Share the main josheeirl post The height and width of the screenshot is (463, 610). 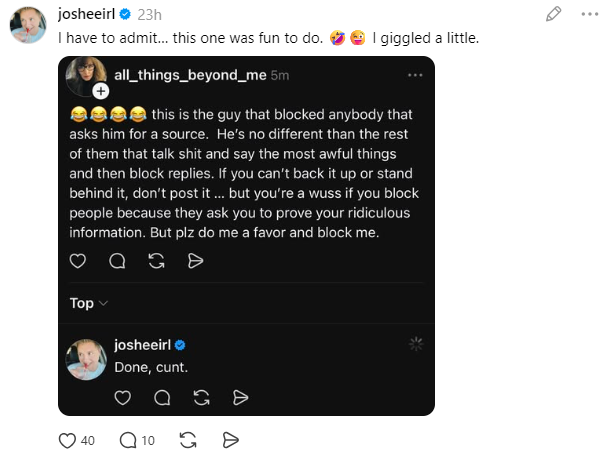pyautogui.click(x=229, y=440)
